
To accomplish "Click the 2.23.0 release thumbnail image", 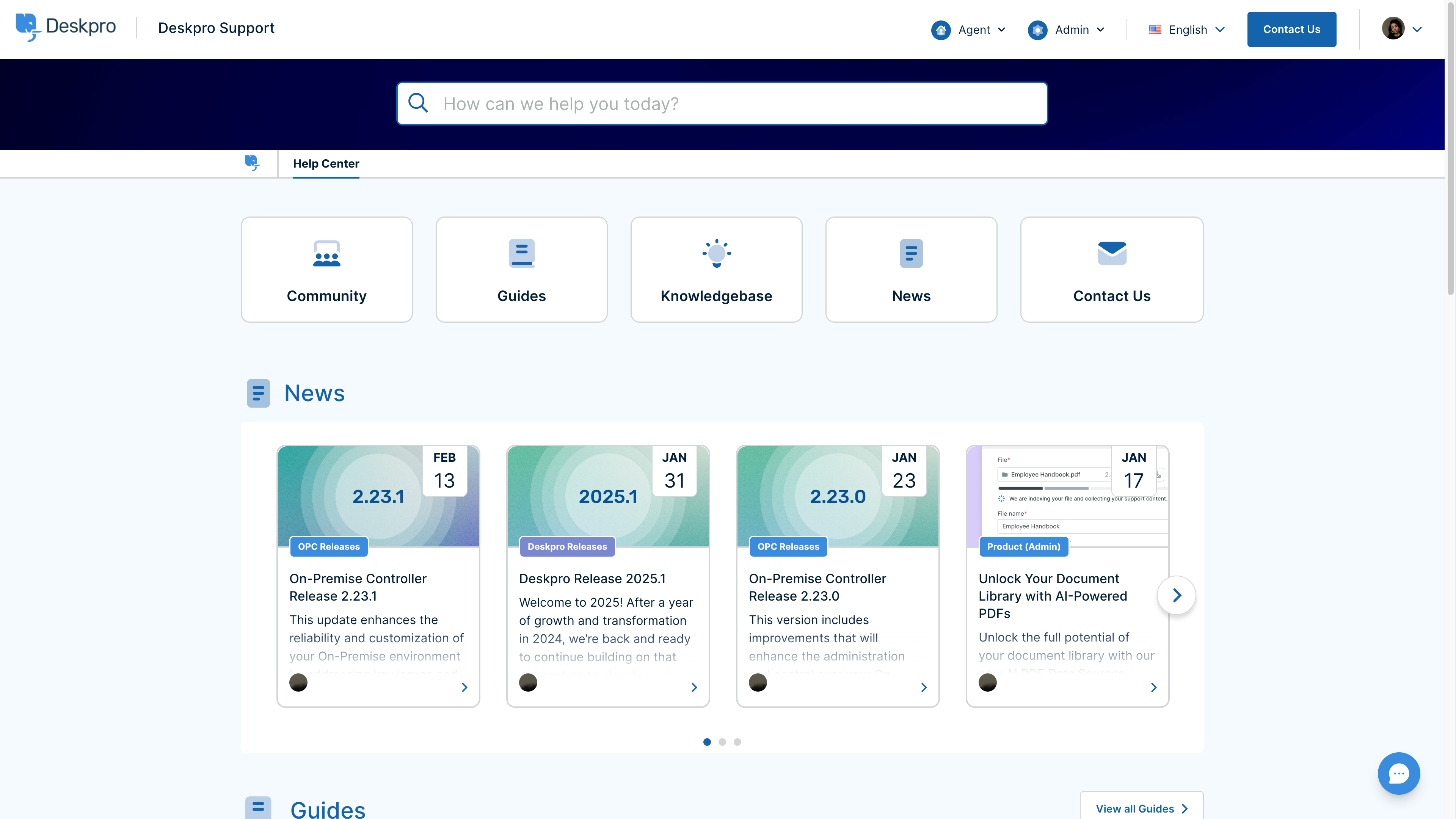I will point(838,496).
